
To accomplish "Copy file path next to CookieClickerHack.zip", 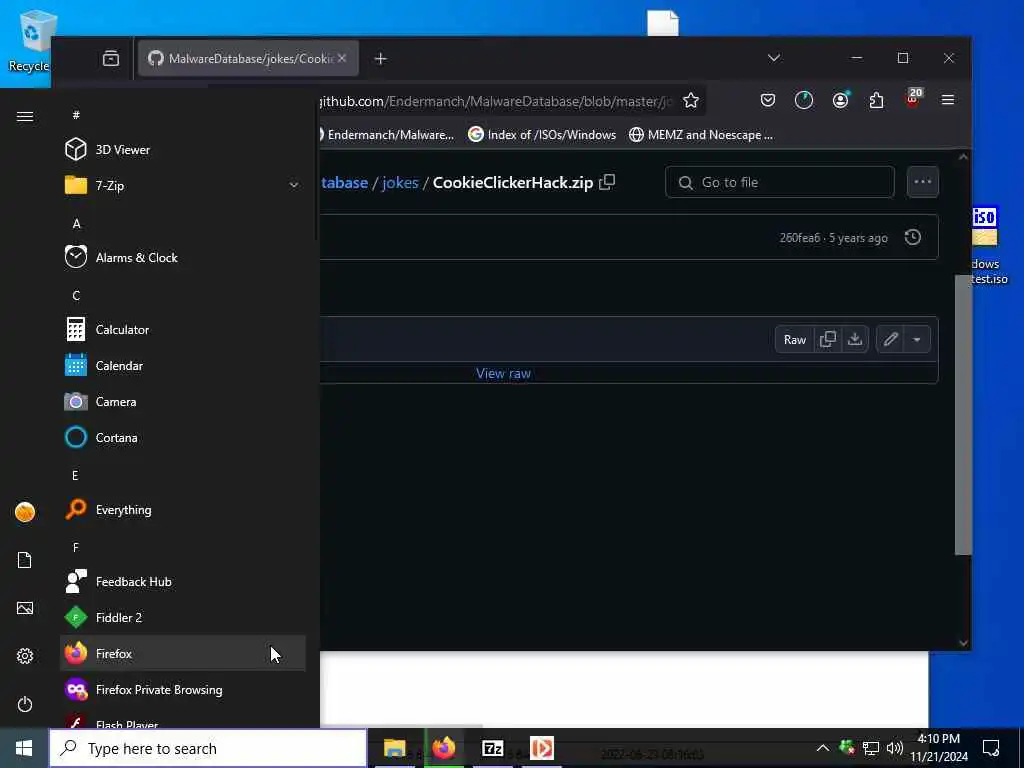I will (x=607, y=182).
